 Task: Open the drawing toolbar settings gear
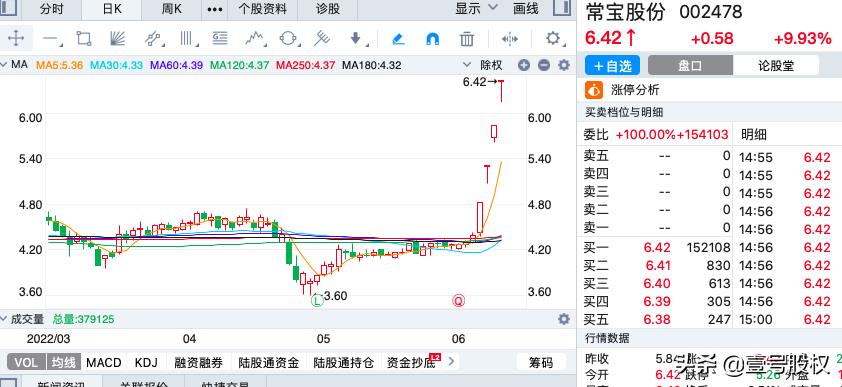tap(553, 39)
